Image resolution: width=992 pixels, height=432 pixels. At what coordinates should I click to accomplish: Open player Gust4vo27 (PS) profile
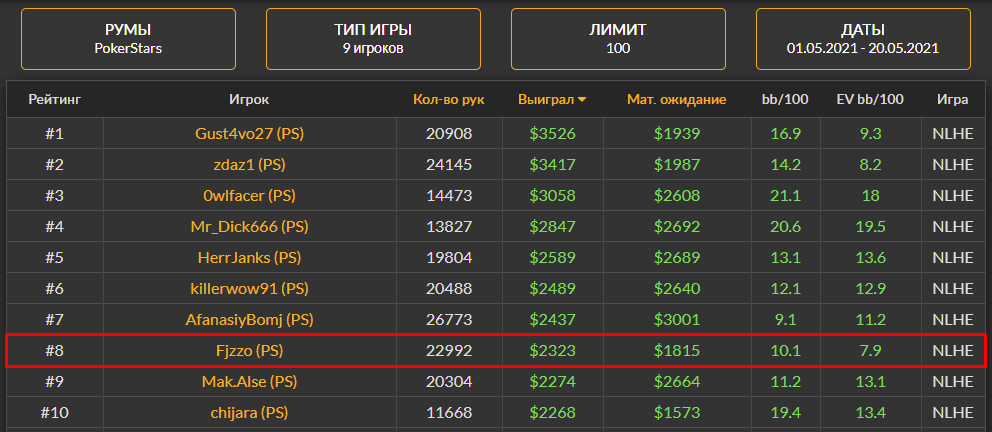coord(249,133)
